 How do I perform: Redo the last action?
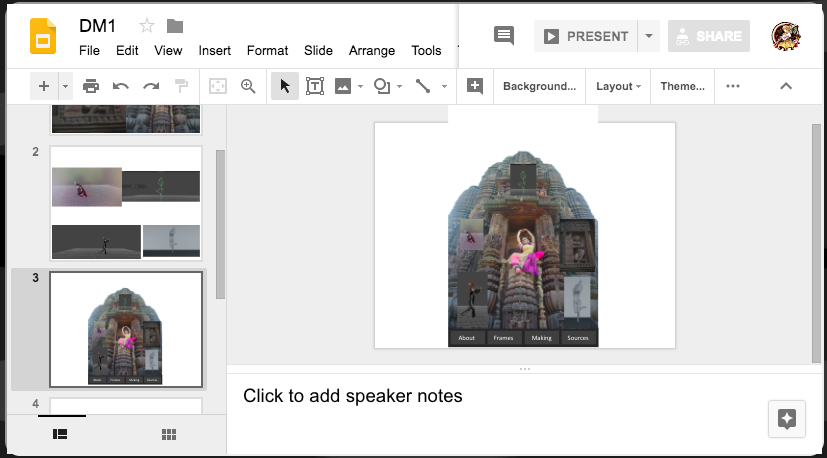point(151,86)
